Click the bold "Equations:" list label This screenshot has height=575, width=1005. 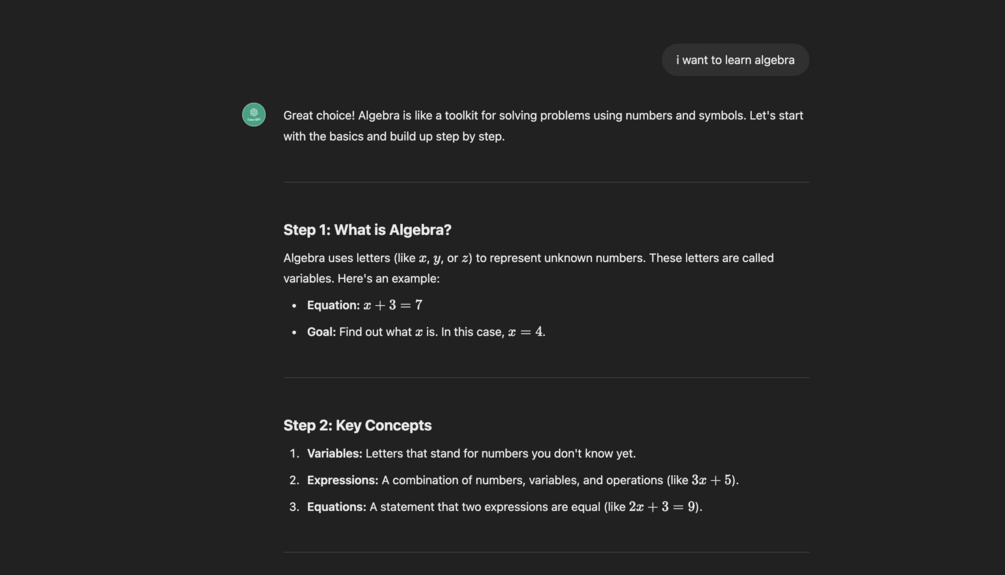pos(336,507)
